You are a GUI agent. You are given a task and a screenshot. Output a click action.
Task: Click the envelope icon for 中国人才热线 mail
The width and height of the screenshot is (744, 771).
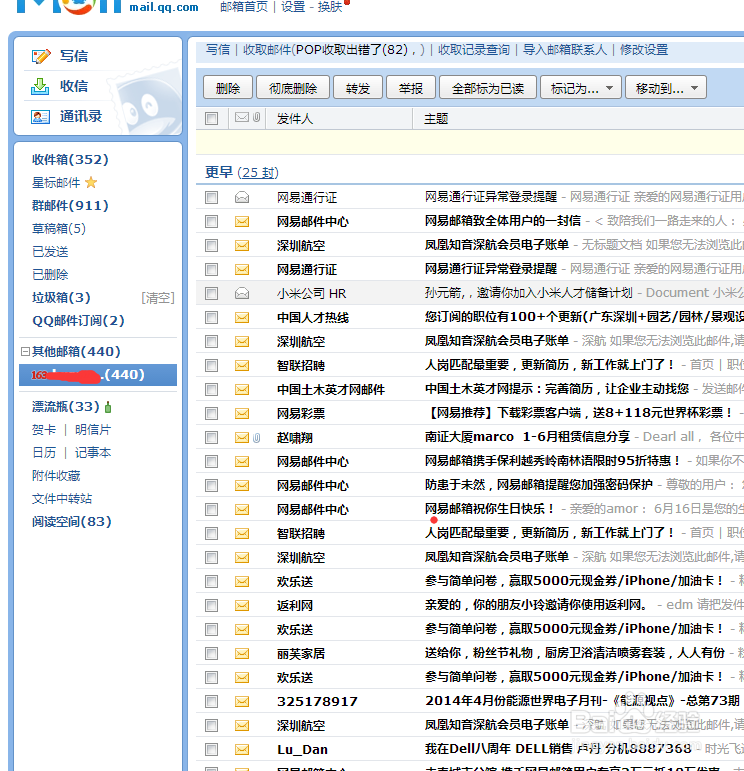point(241,318)
